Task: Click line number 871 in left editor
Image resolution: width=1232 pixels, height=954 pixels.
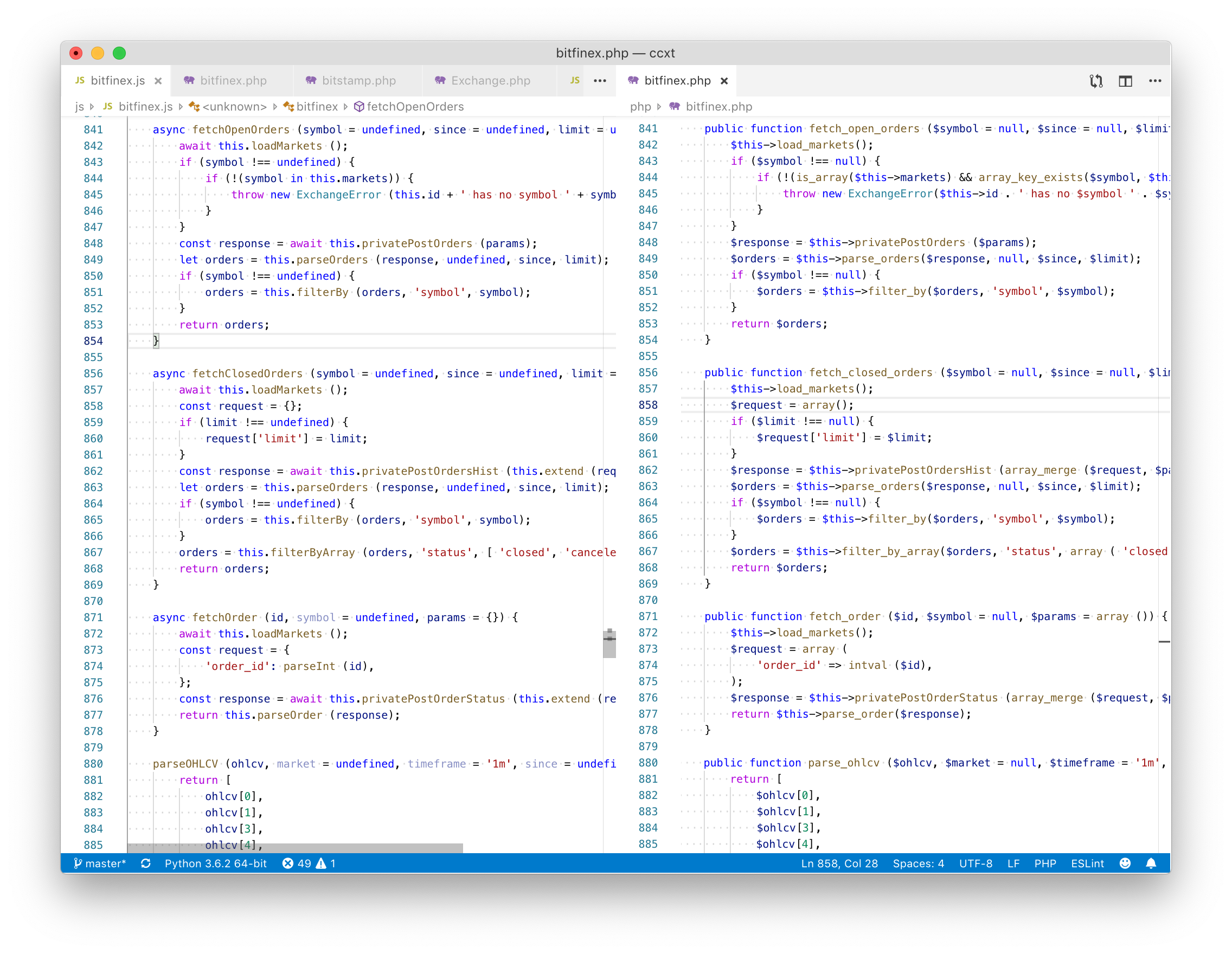Action: 93,617
